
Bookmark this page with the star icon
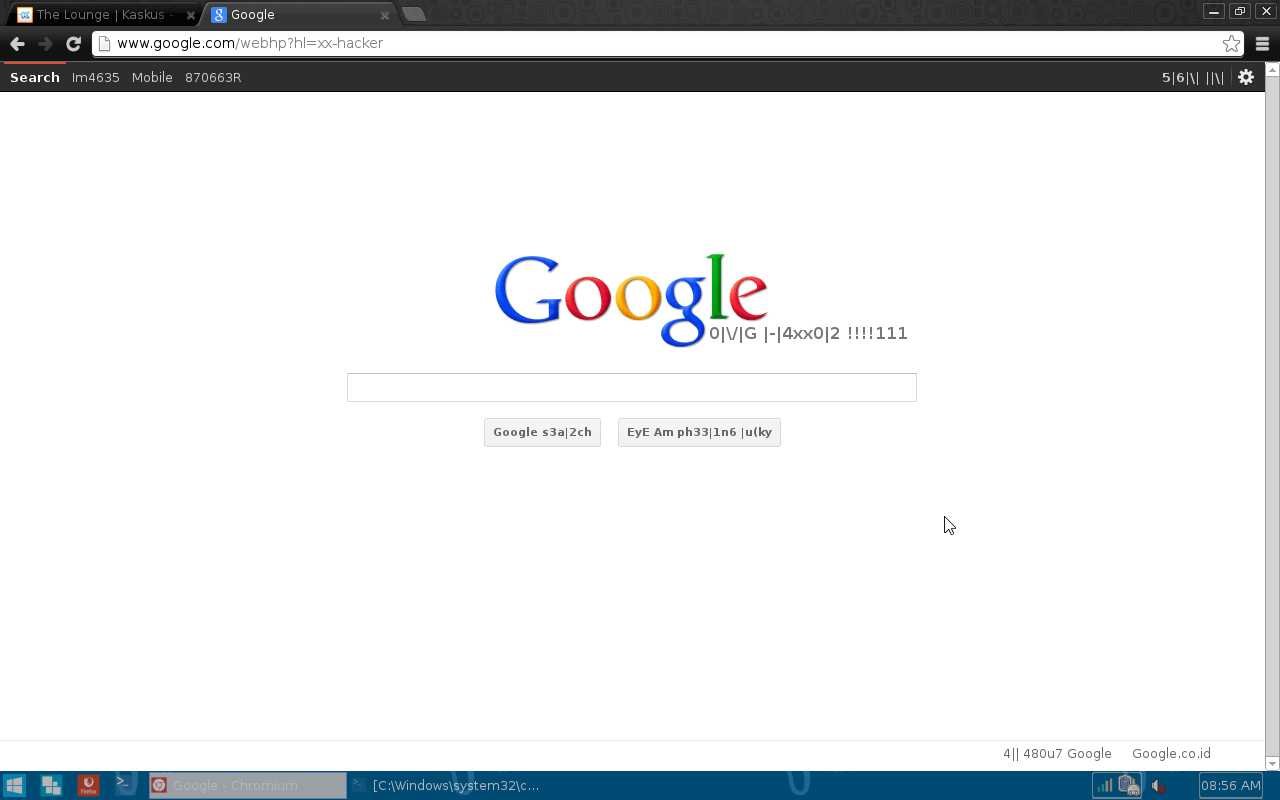(1231, 44)
